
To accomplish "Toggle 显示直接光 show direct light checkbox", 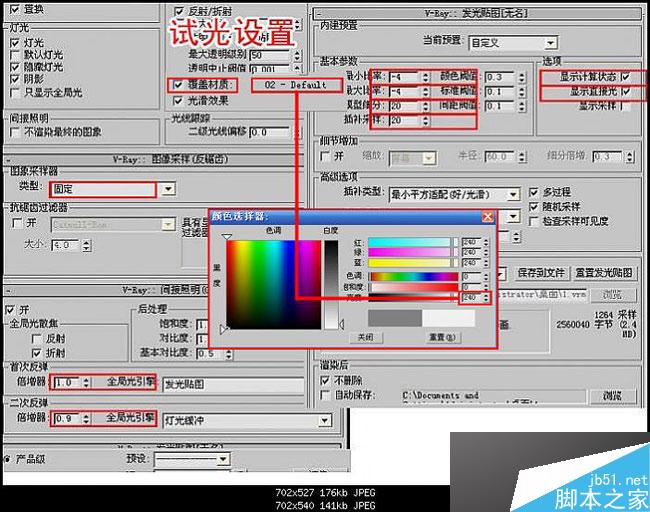I will pos(625,92).
